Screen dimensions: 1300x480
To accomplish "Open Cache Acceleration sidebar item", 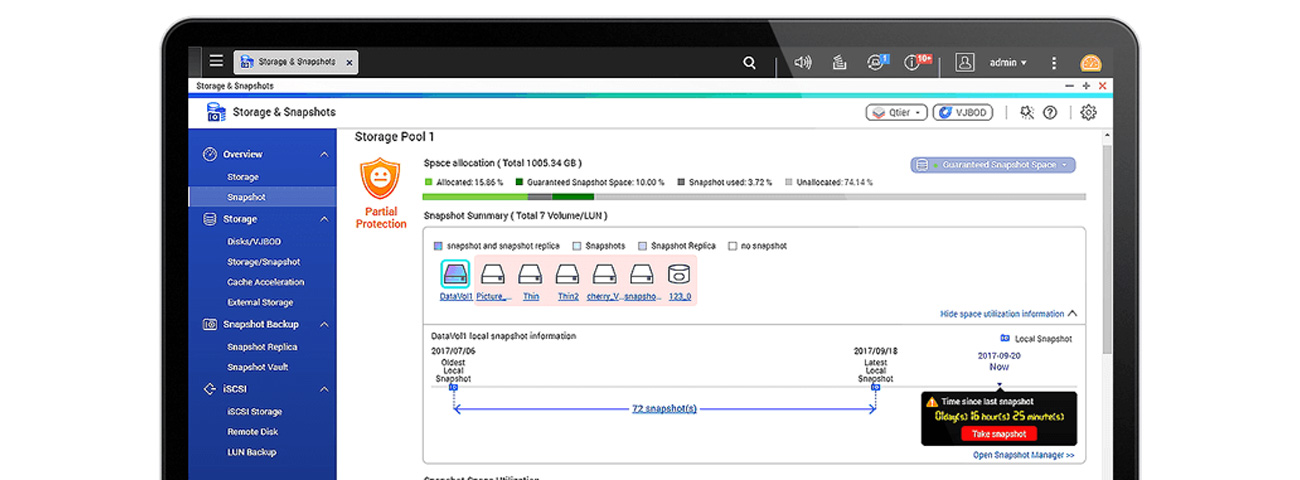I will 265,282.
